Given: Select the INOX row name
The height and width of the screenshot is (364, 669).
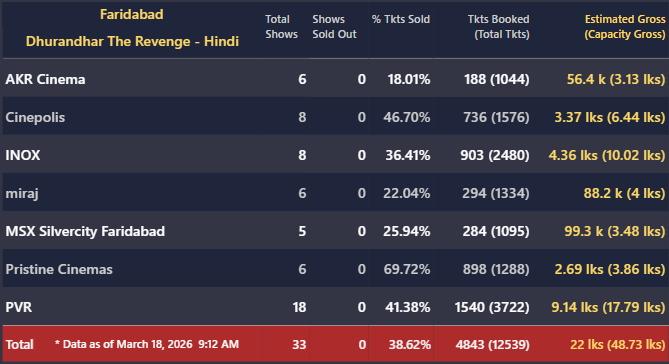Looking at the screenshot, I should [x=23, y=155].
